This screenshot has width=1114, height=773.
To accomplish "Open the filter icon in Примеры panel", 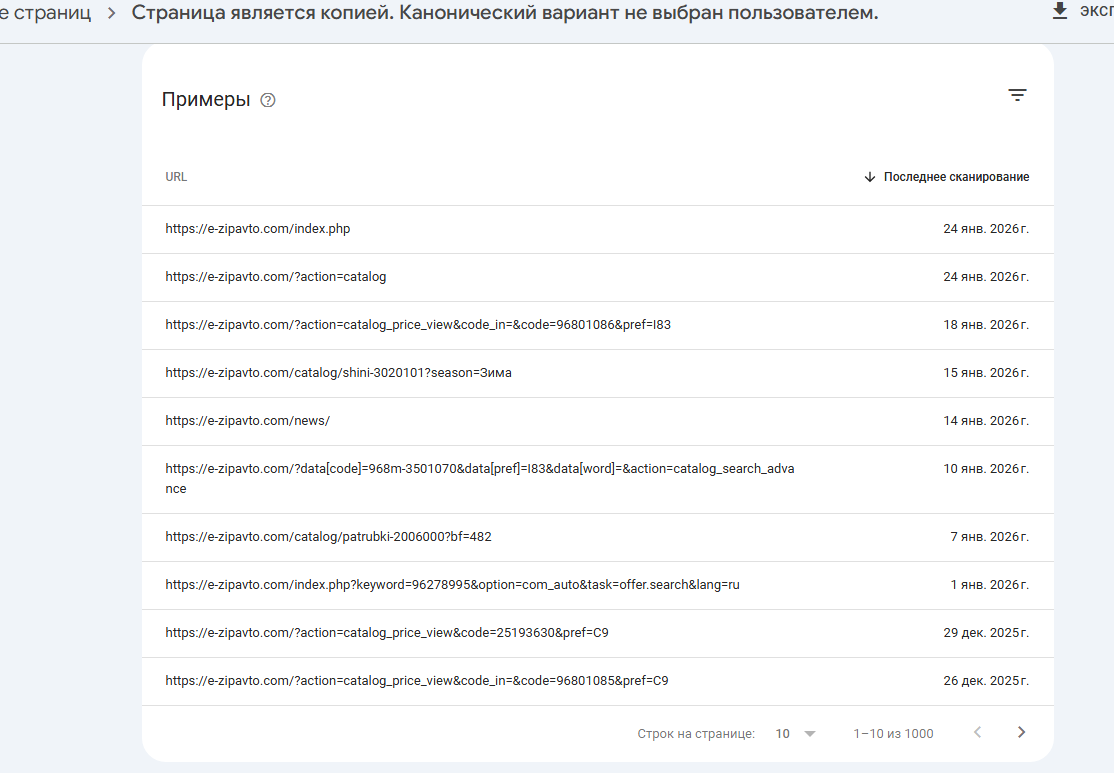I will point(1017,95).
